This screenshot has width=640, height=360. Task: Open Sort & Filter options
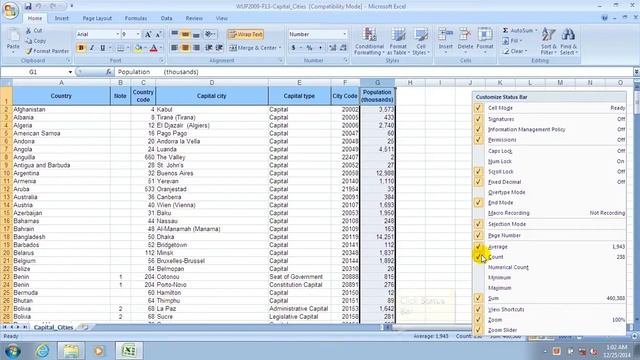[549, 41]
